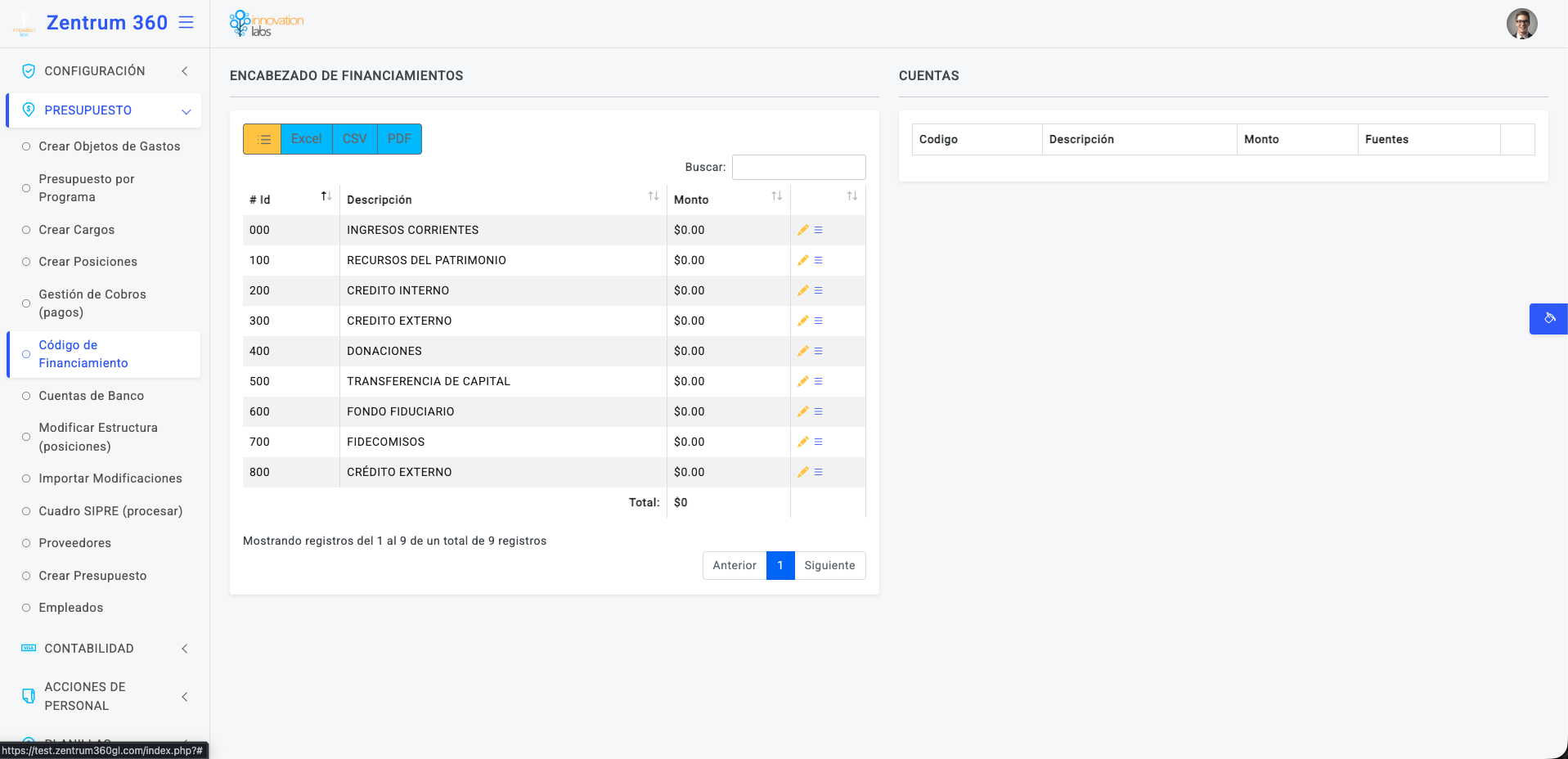Screen dimensions: 1568x759
Task: Export table as CSV
Action: coord(355,139)
